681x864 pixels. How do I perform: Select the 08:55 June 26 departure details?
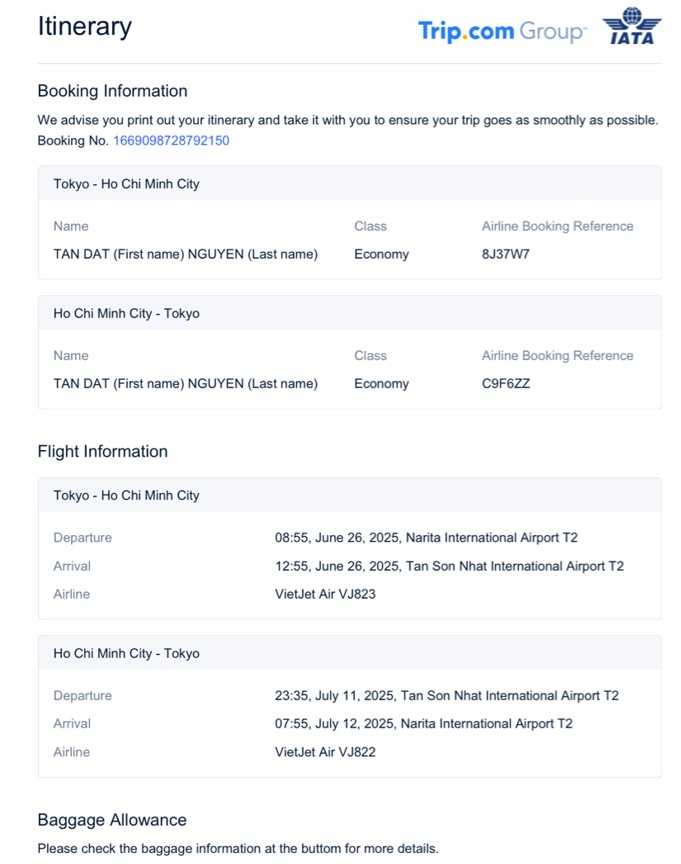pos(426,538)
